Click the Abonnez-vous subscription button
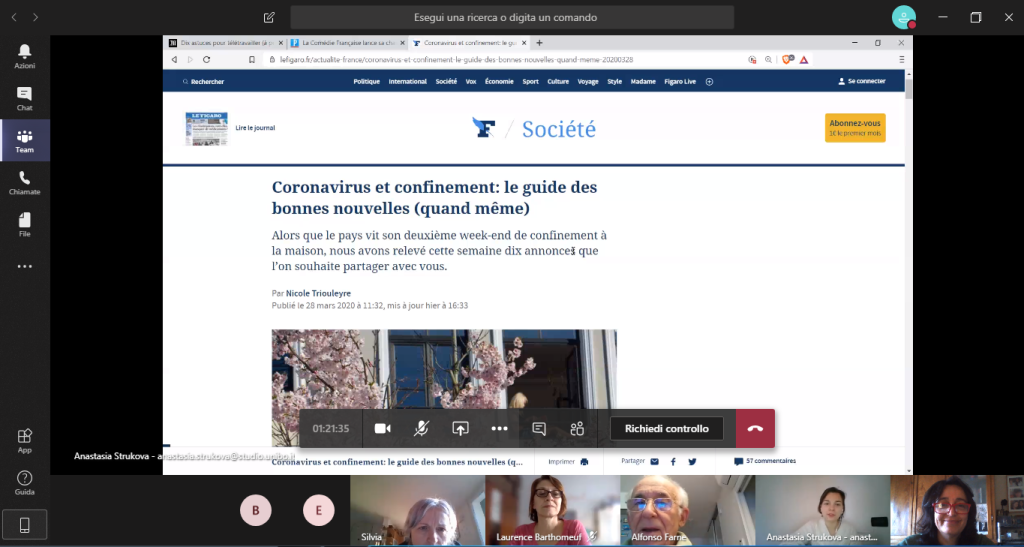This screenshot has height=547, width=1024. point(855,127)
